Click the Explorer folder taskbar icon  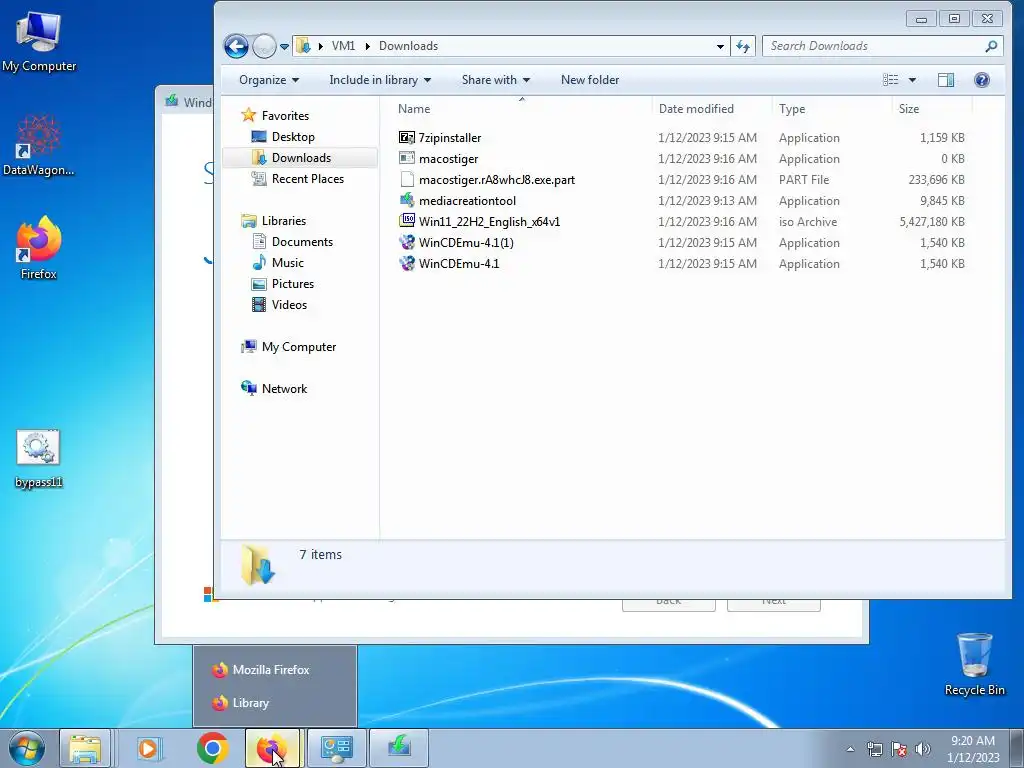click(x=86, y=748)
